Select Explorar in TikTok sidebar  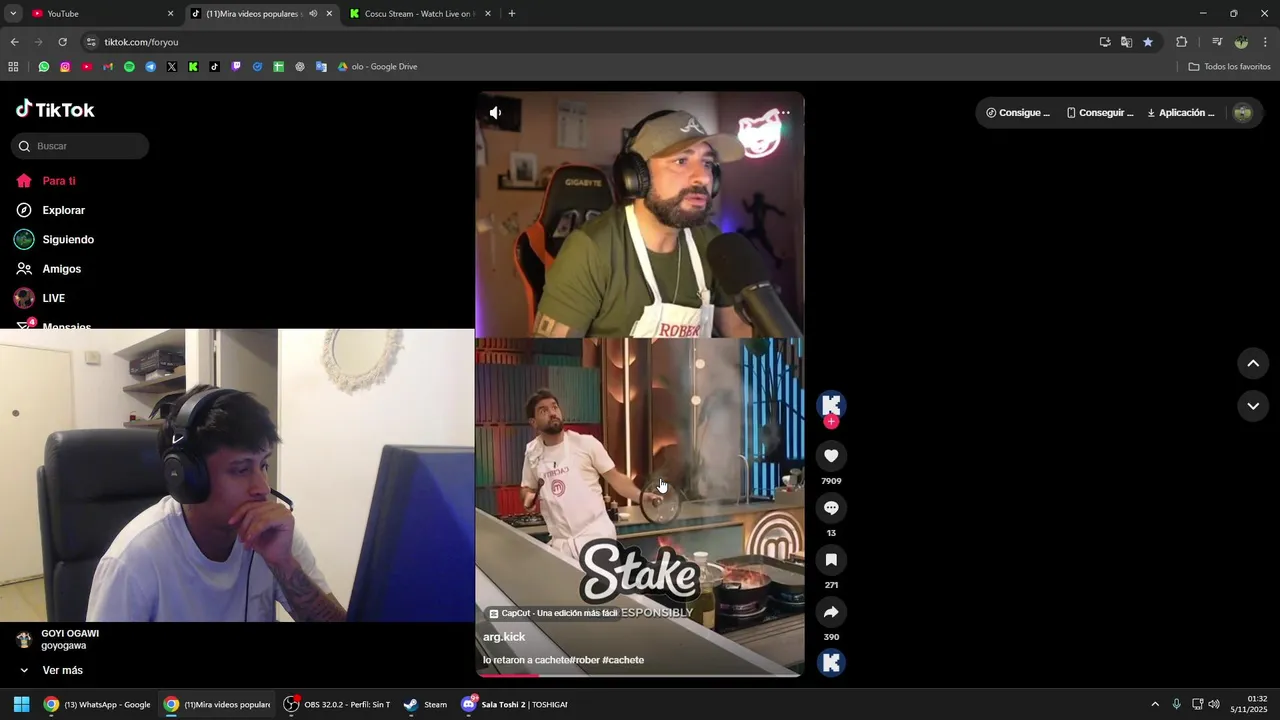pyautogui.click(x=63, y=211)
